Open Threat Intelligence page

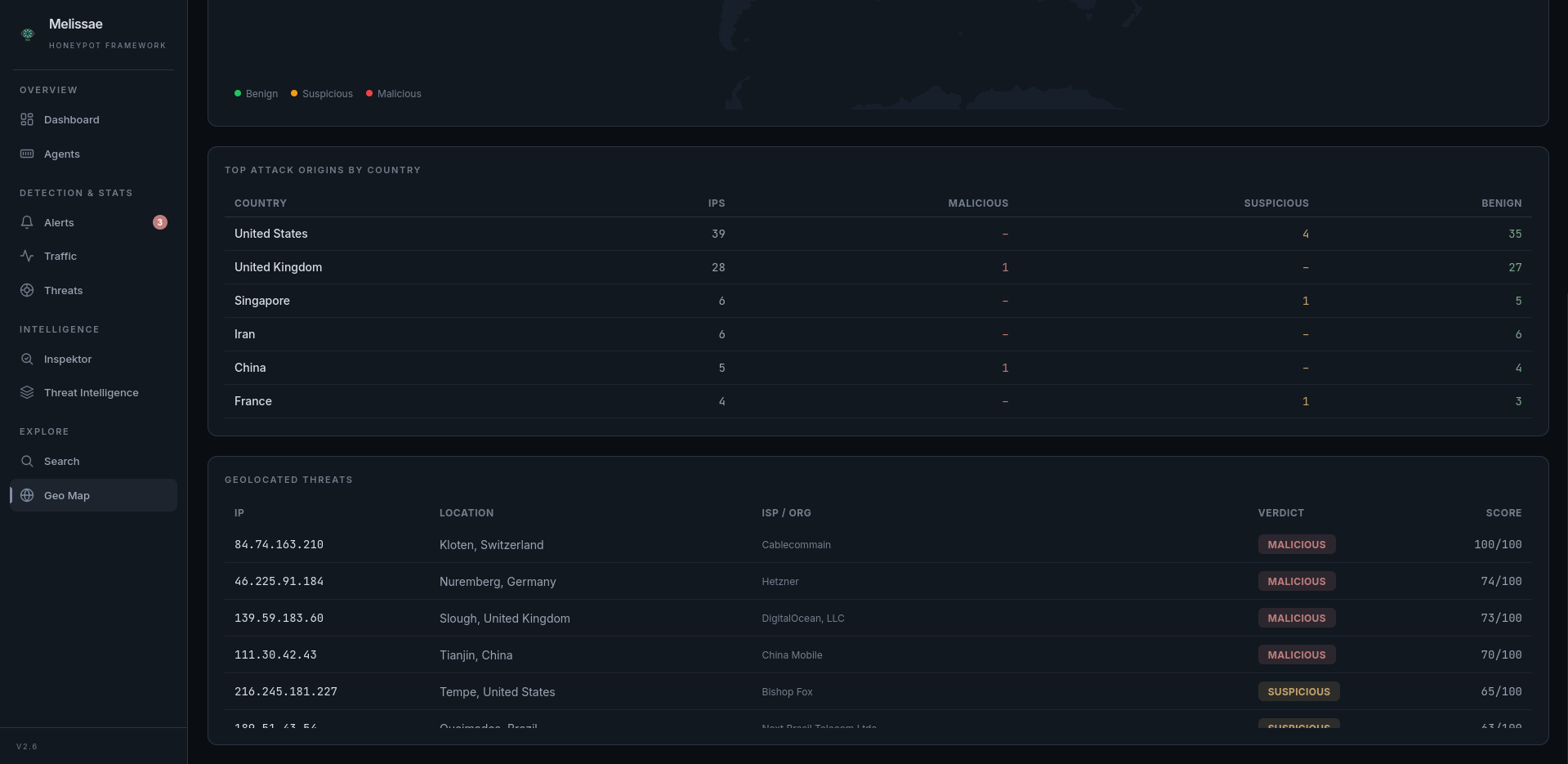93,392
